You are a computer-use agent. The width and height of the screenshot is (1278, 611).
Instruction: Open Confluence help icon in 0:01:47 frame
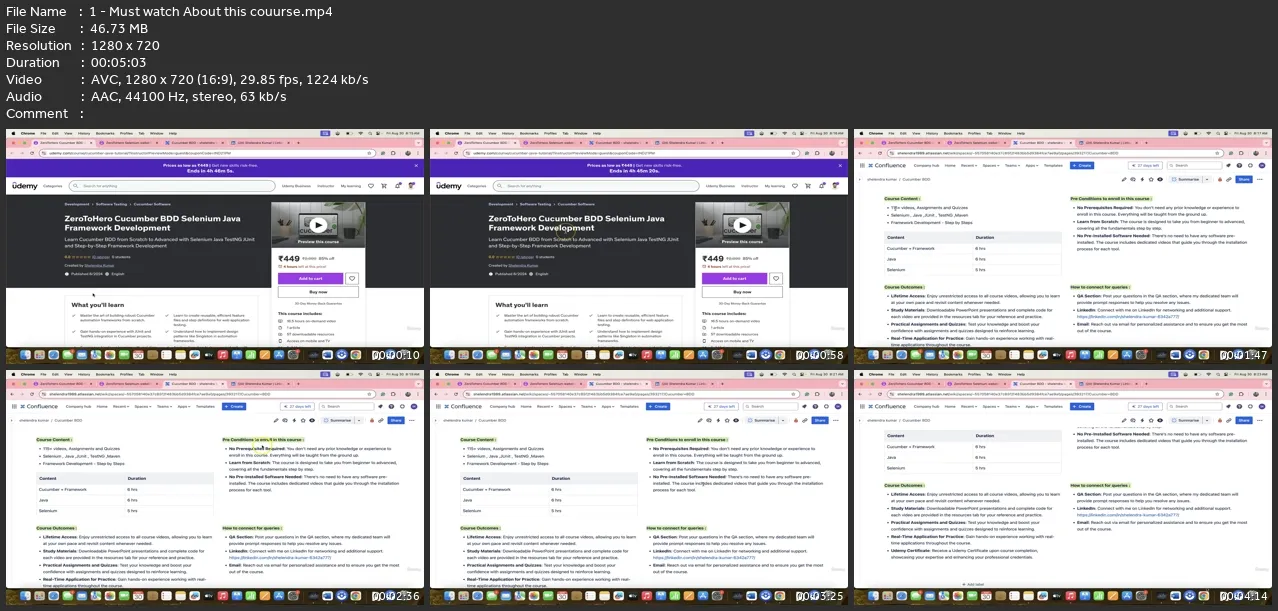pyautogui.click(x=1239, y=165)
